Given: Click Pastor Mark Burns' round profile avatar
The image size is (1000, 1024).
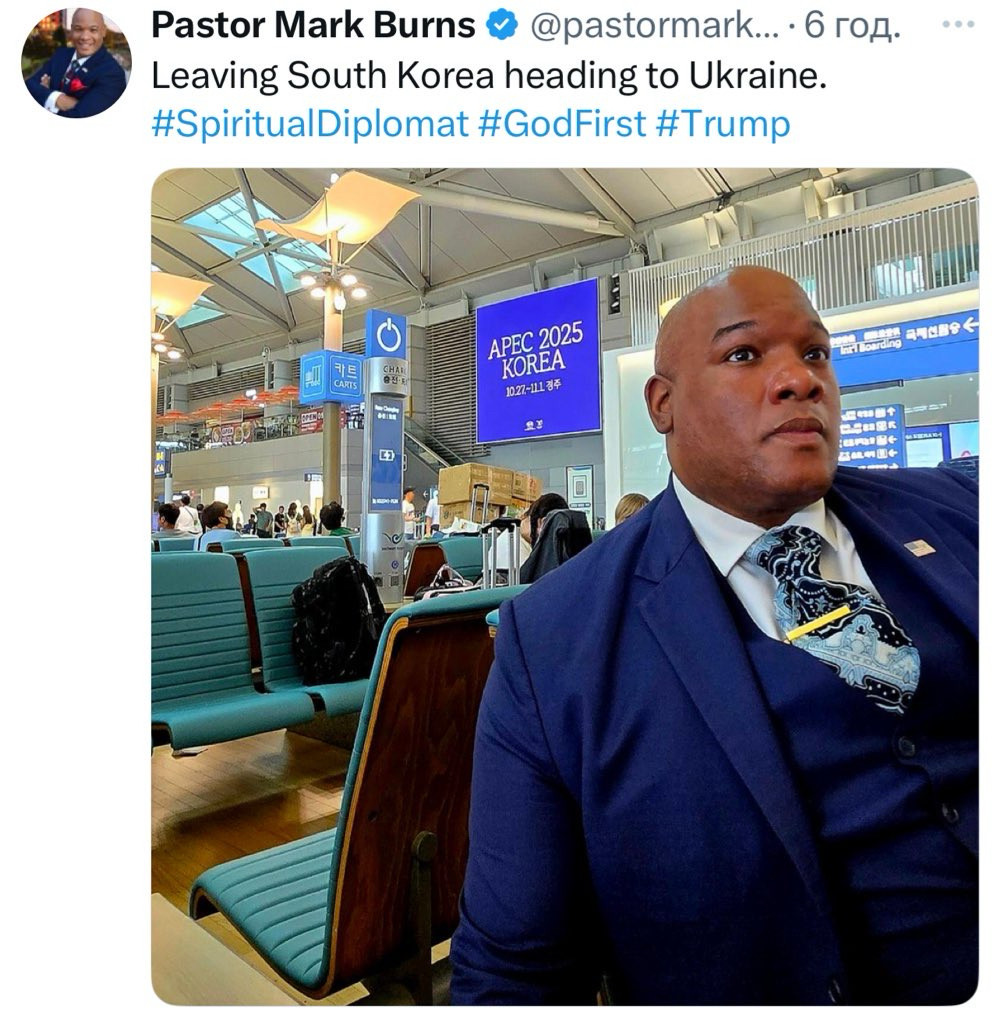Looking at the screenshot, I should pos(76,63).
